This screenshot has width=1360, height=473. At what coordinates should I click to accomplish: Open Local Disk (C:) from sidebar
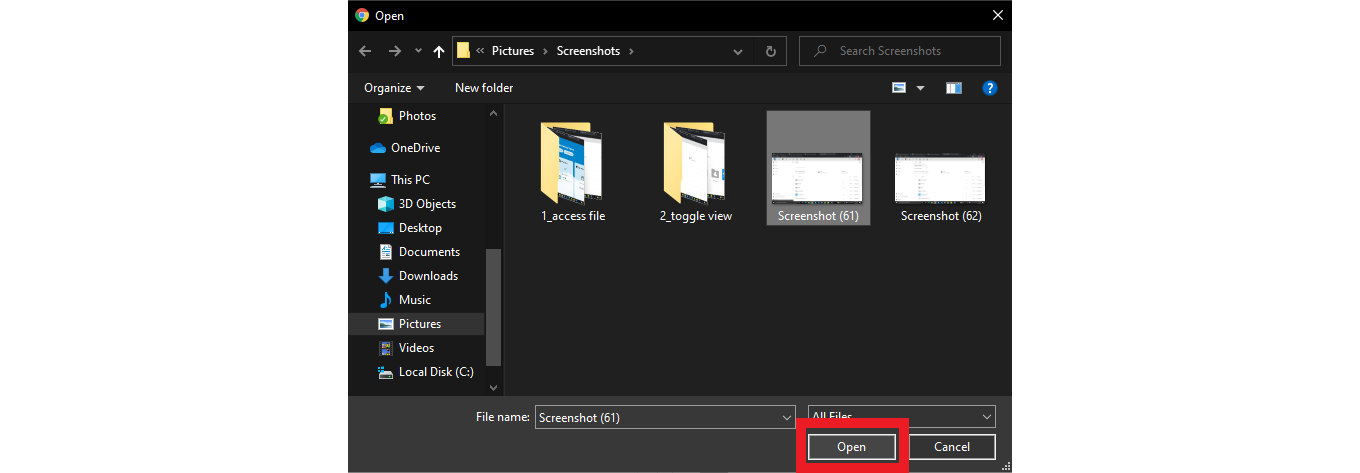435,372
